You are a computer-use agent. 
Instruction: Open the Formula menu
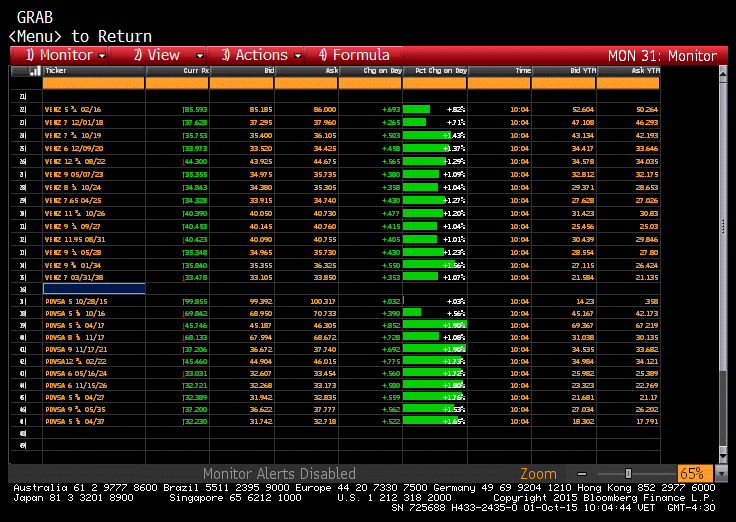(x=354, y=55)
